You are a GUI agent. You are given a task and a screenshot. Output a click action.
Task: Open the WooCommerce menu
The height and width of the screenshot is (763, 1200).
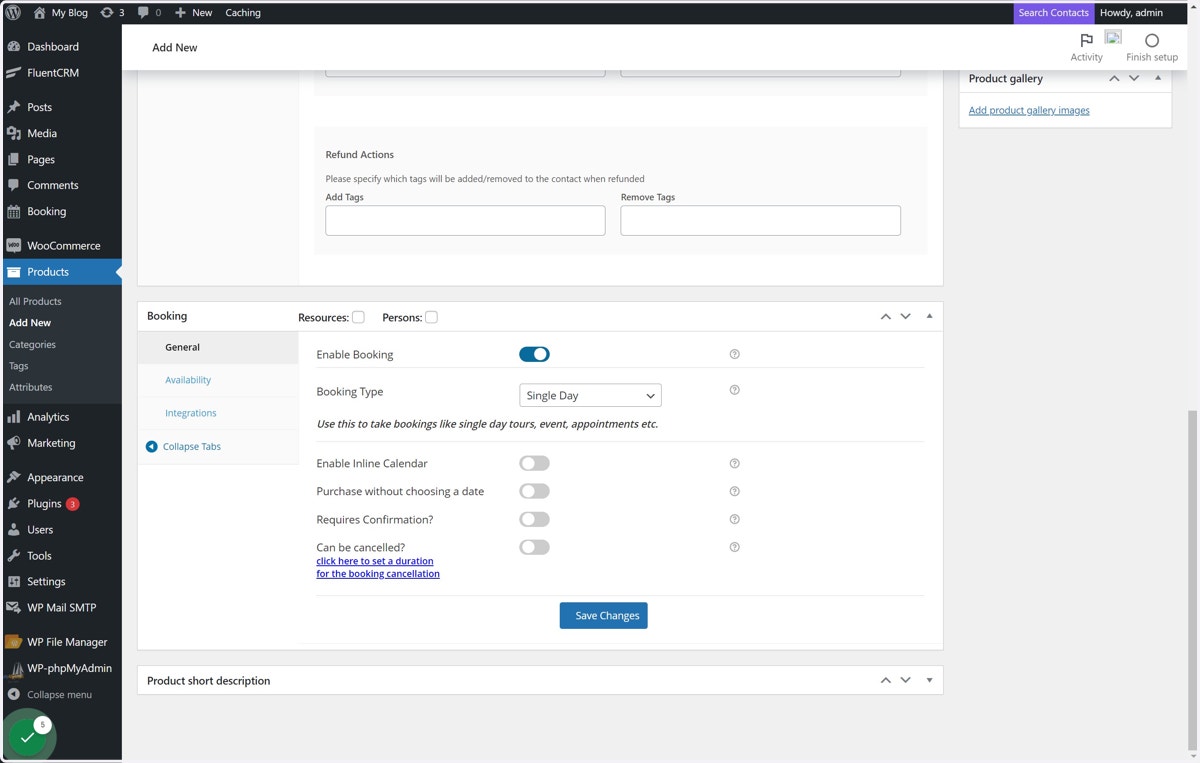(x=61, y=245)
